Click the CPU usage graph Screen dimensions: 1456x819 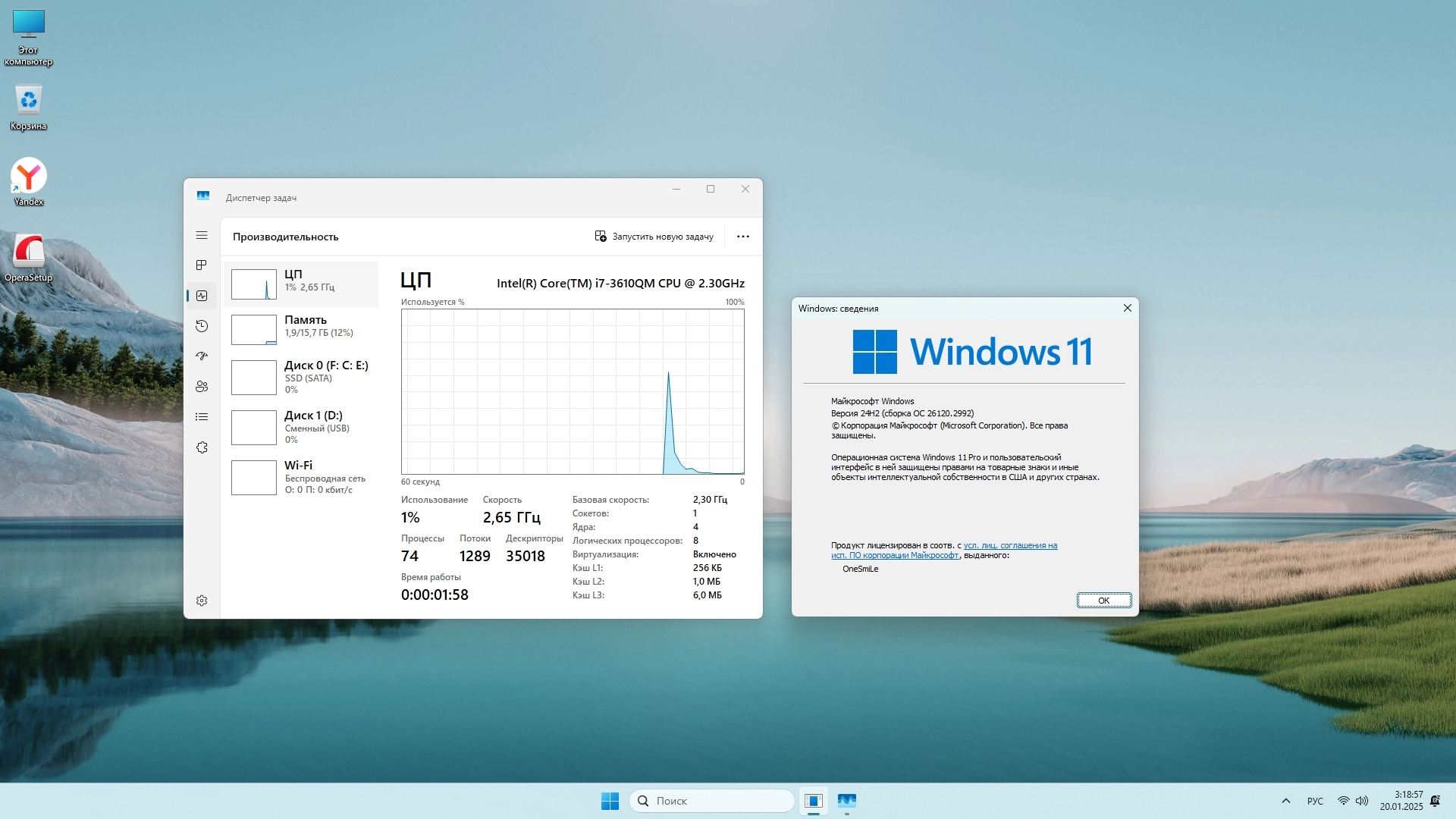[573, 391]
